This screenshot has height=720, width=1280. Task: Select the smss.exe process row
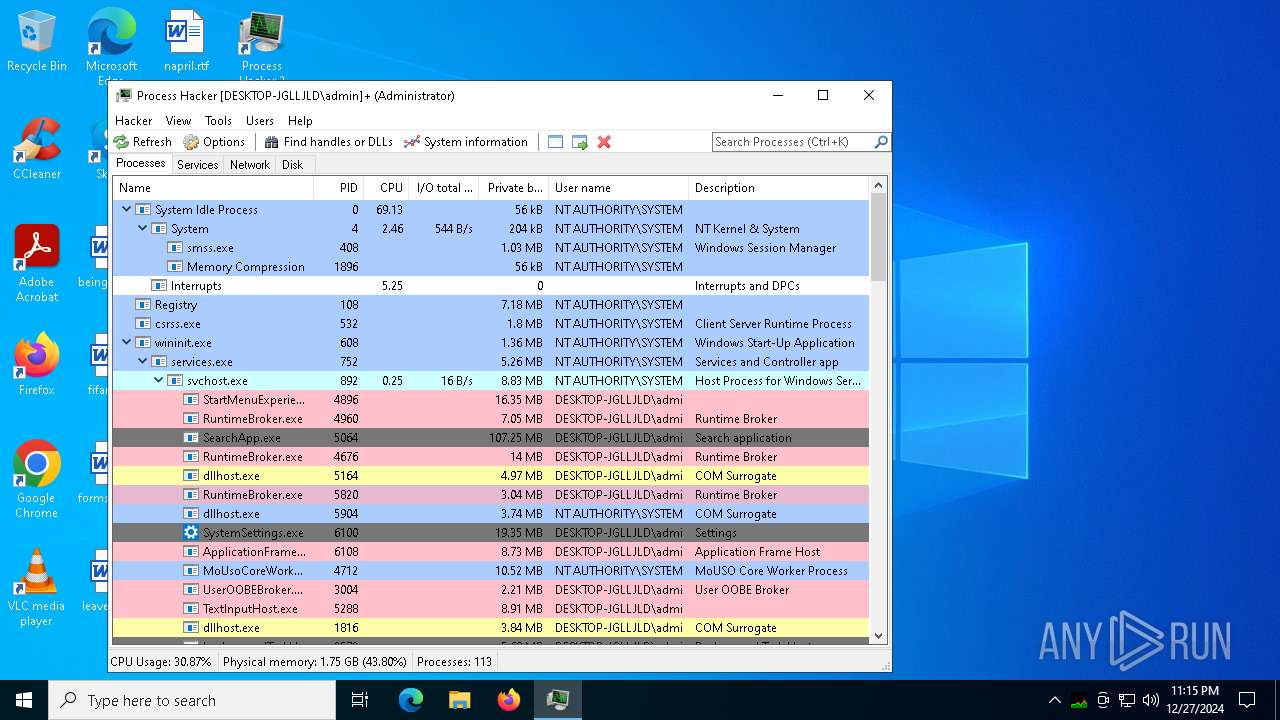pyautogui.click(x=490, y=247)
